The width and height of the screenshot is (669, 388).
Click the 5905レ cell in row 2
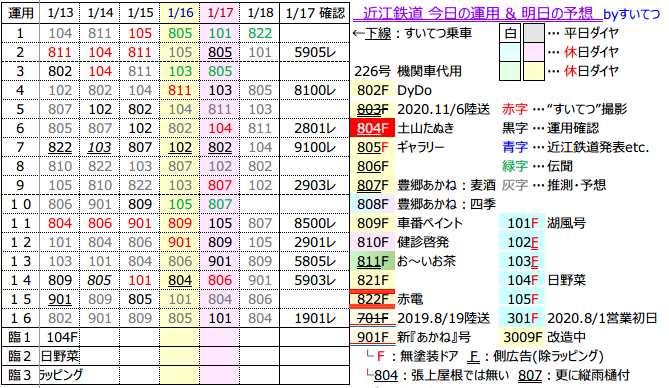[315, 53]
